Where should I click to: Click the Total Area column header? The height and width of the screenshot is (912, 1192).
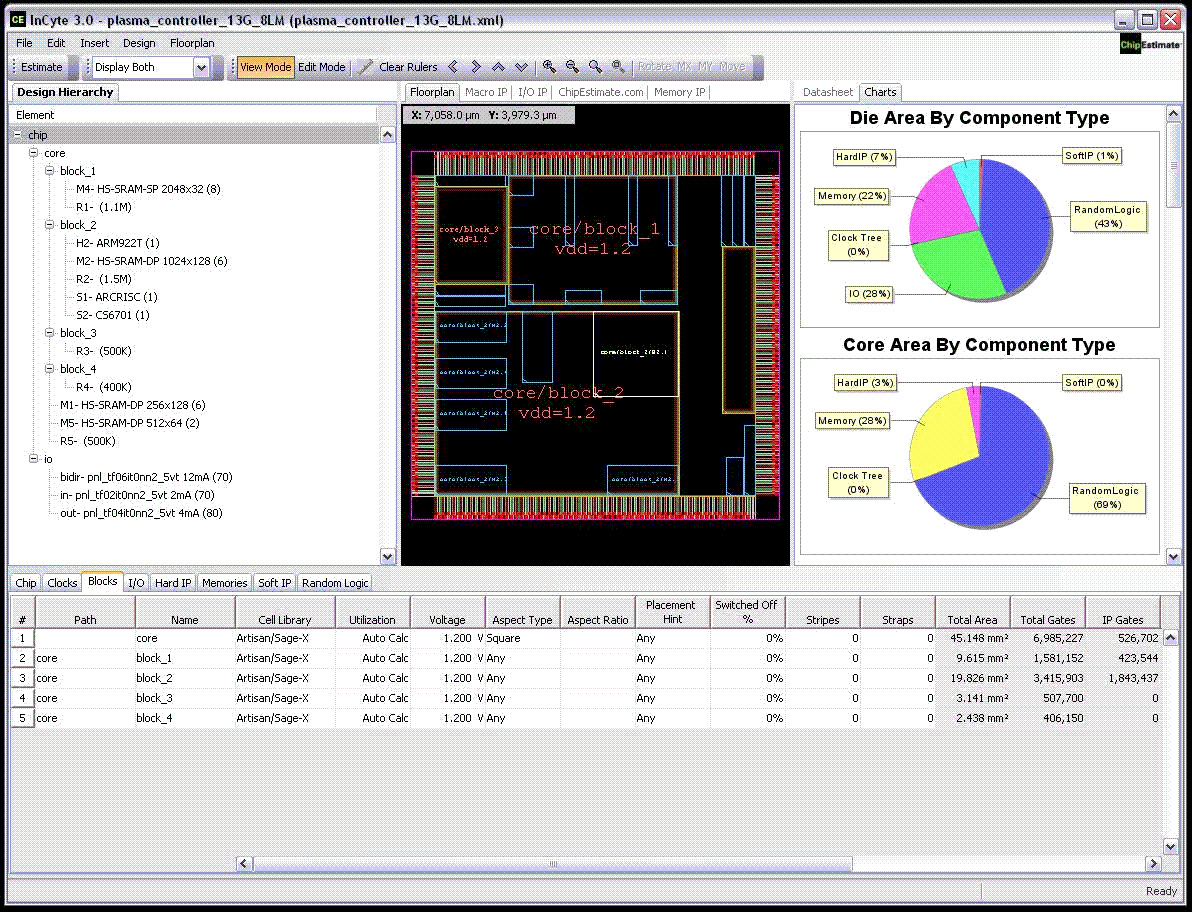coord(972,612)
